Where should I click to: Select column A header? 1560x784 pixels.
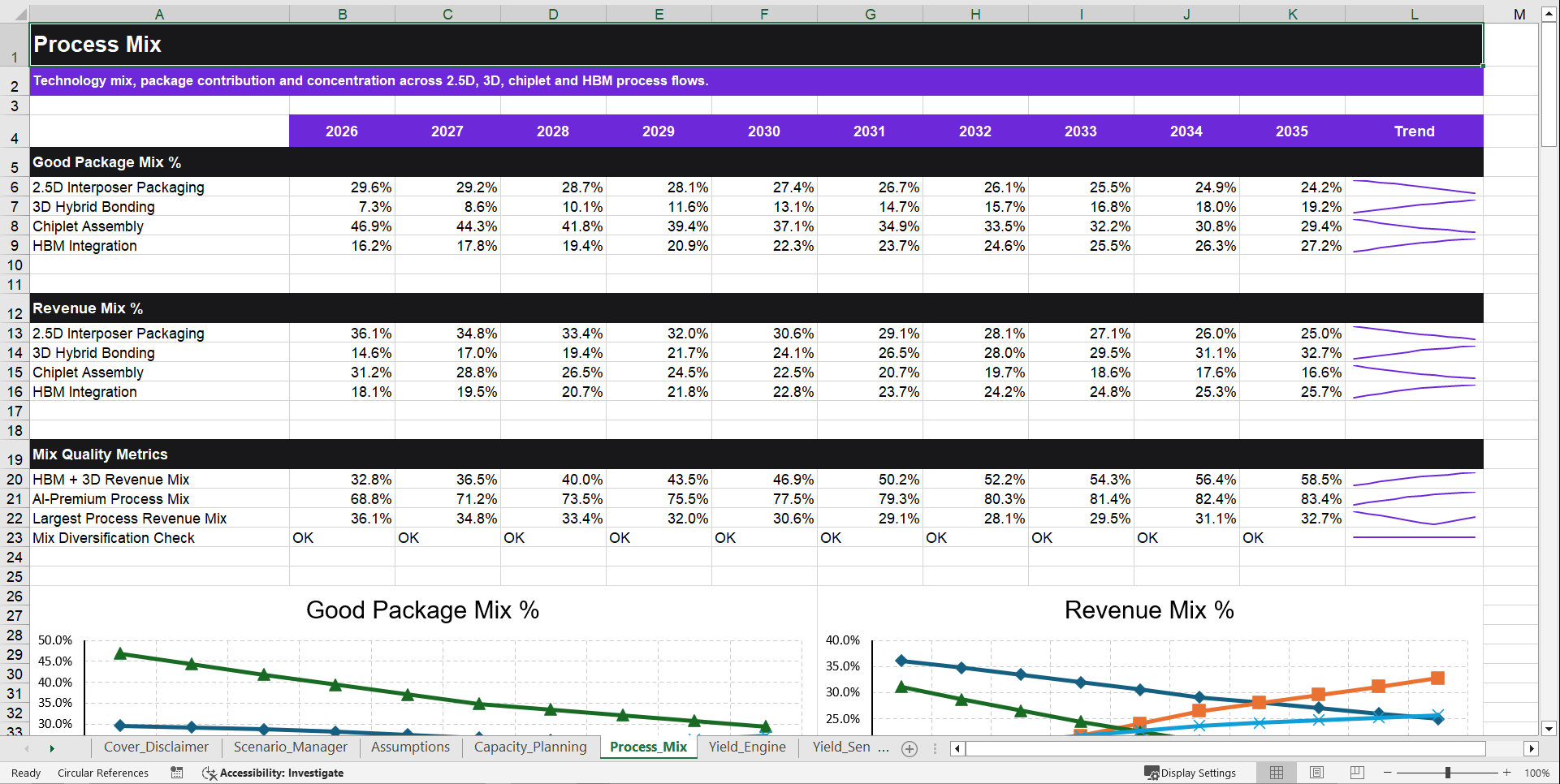[159, 14]
